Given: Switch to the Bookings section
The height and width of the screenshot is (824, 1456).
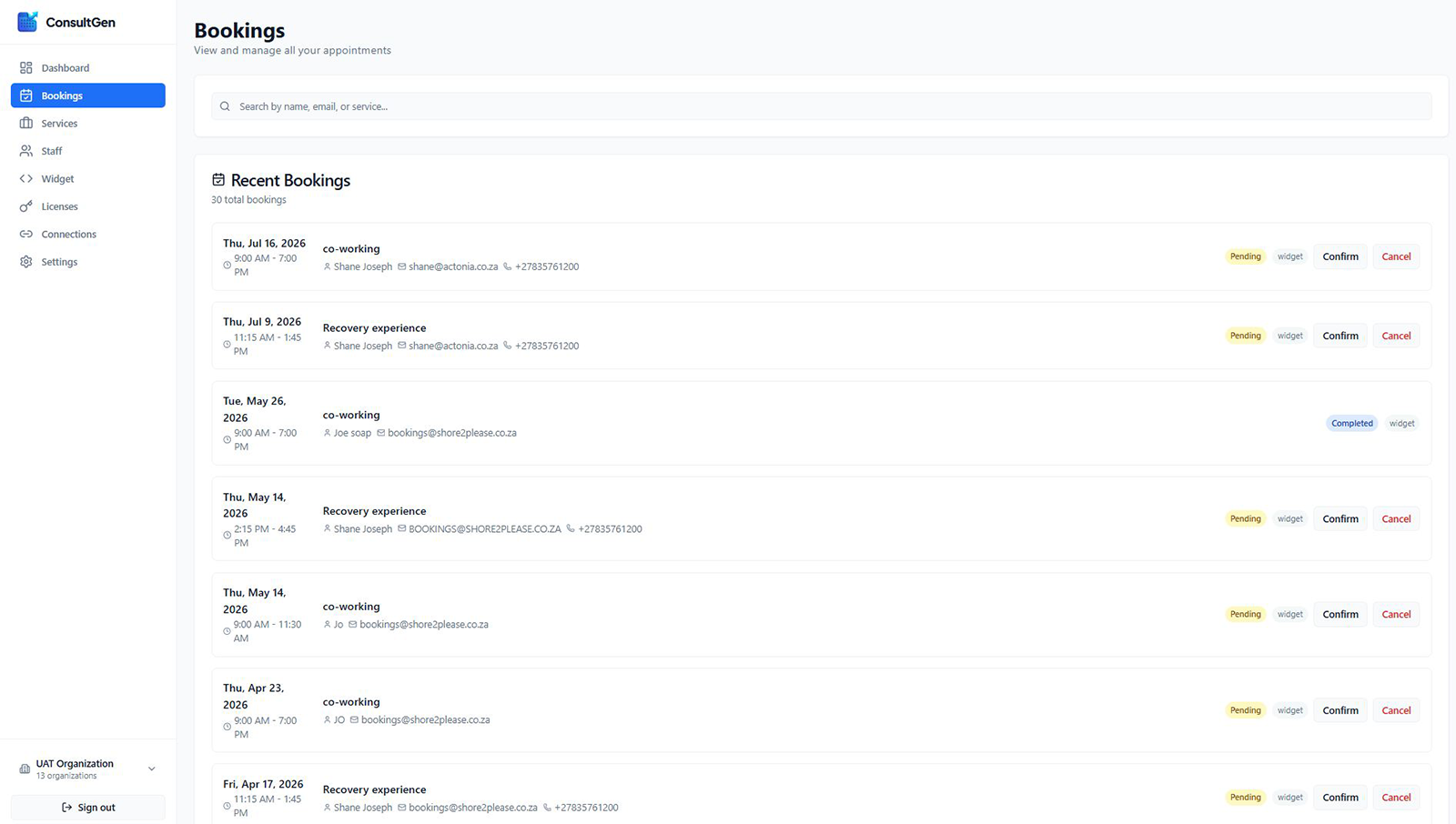Looking at the screenshot, I should click(x=61, y=95).
